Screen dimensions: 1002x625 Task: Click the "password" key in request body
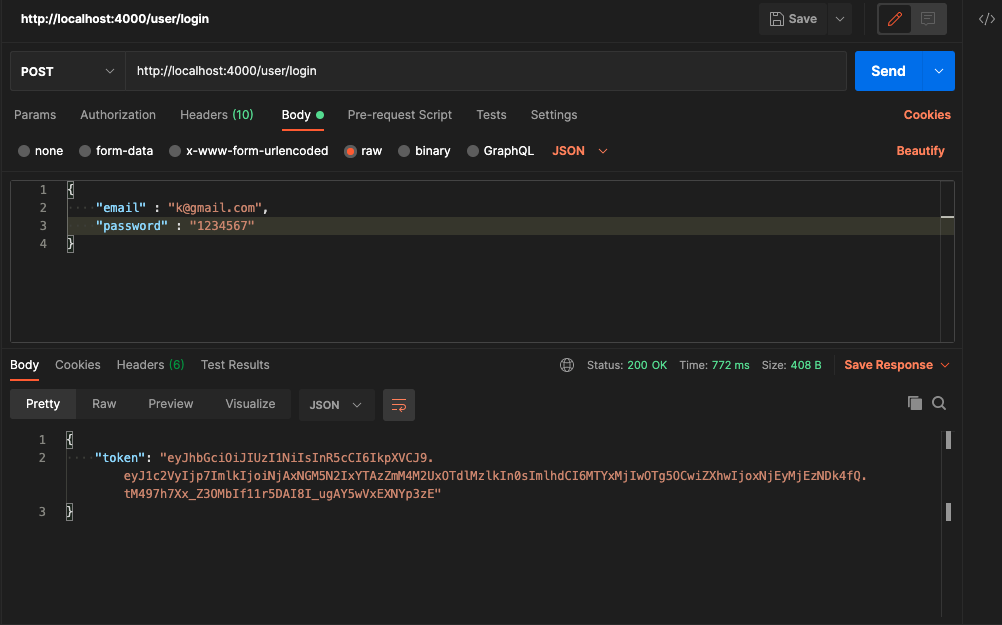pyautogui.click(x=132, y=226)
